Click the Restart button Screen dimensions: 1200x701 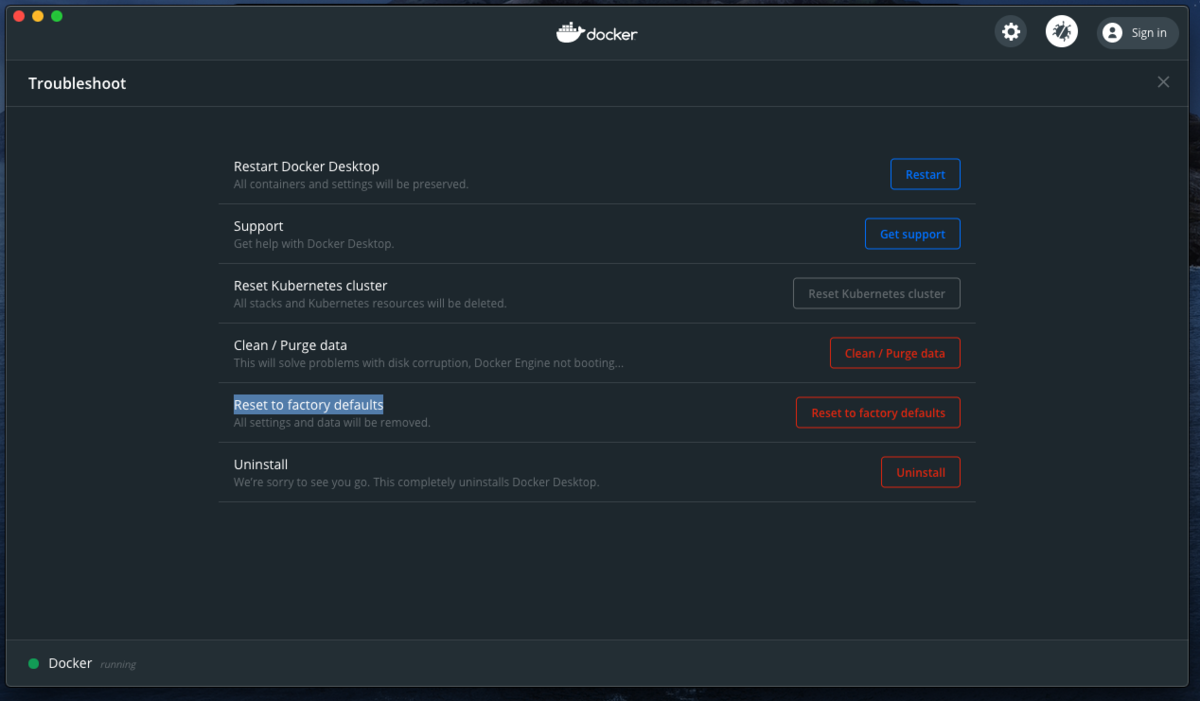coord(925,174)
